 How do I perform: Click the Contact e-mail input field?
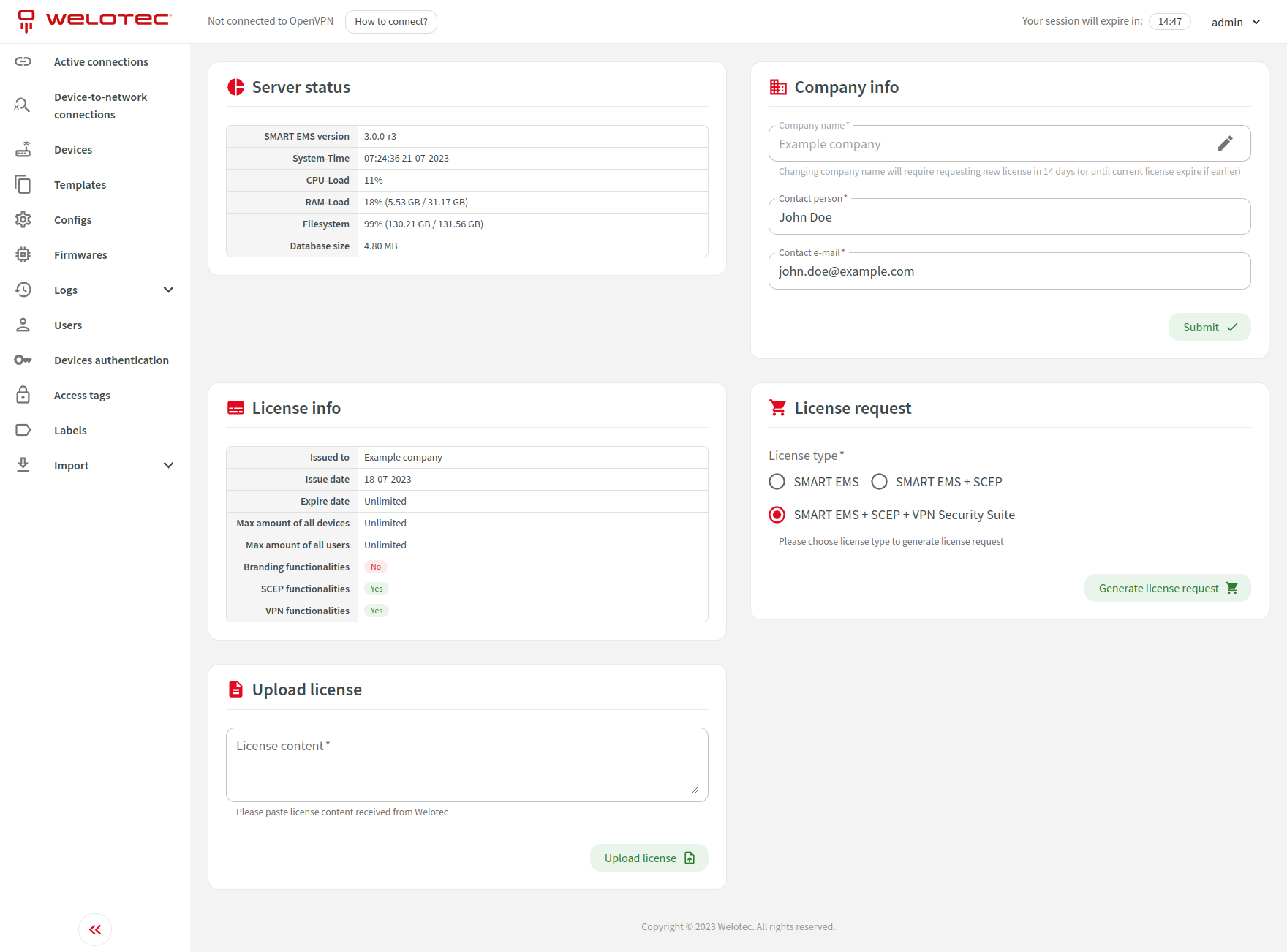point(1009,272)
